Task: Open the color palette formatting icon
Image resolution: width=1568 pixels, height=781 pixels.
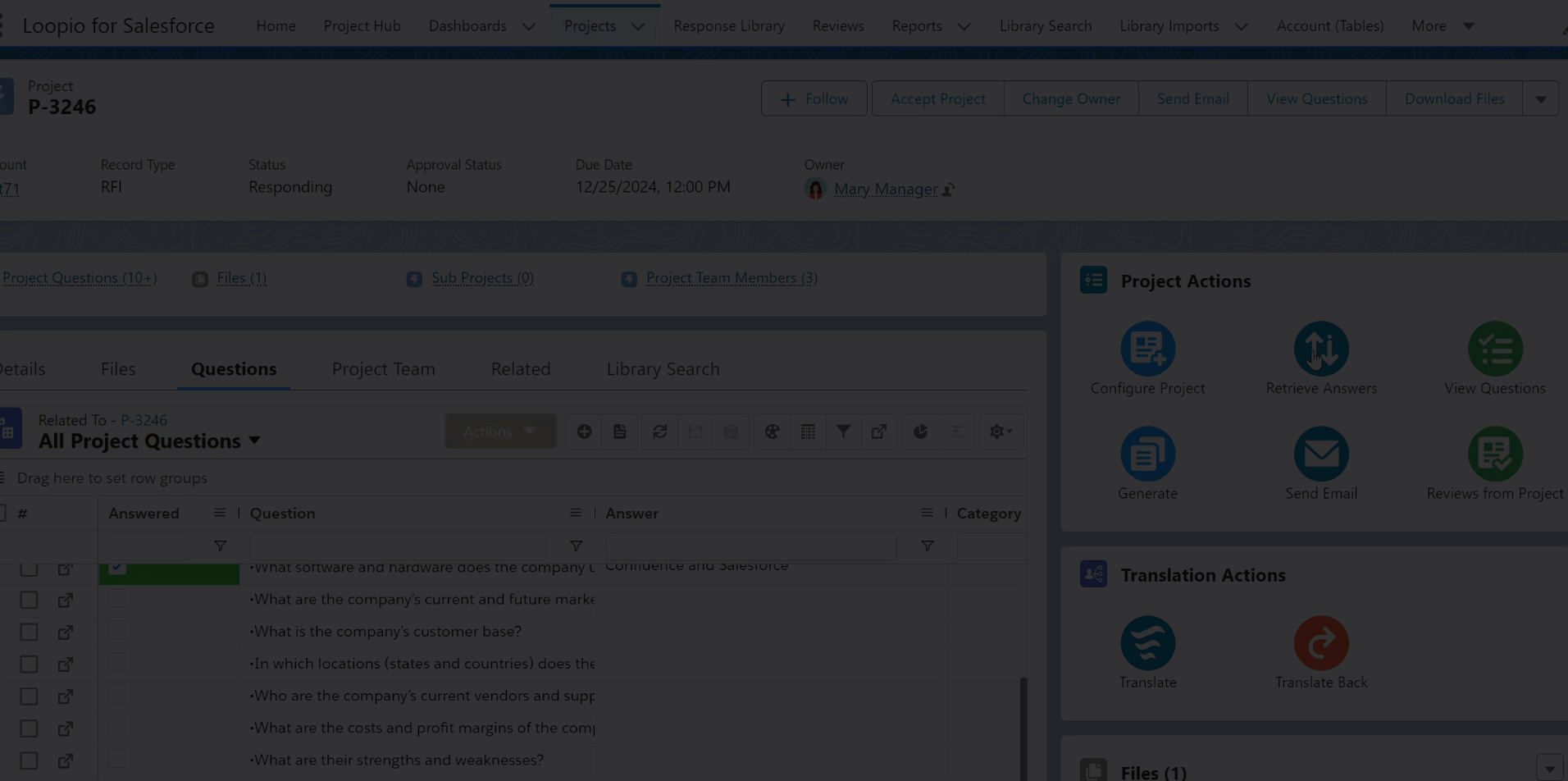Action: coord(772,432)
